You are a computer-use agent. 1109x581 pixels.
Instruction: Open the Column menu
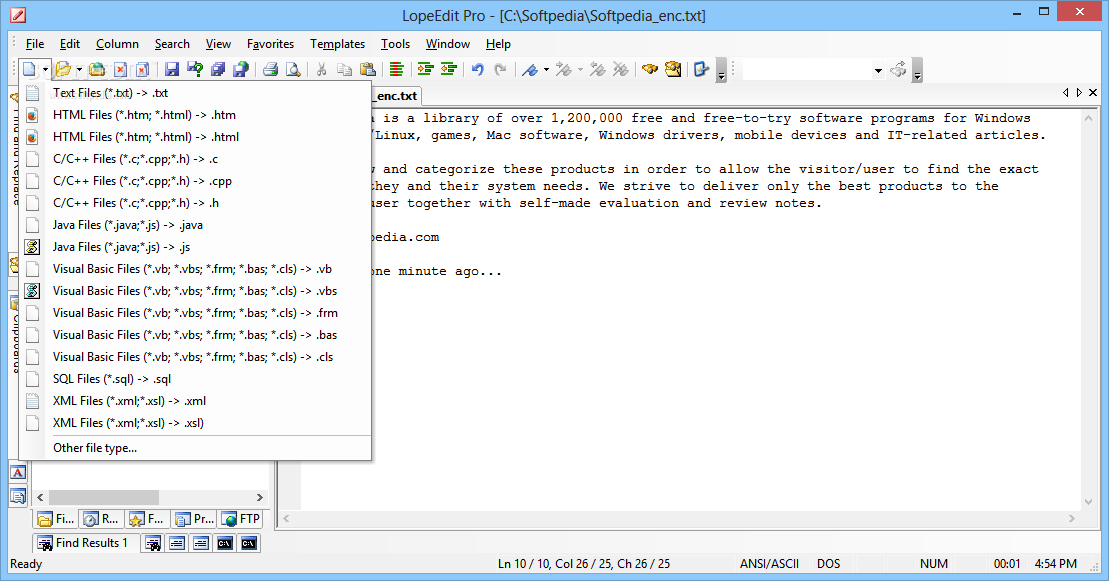tap(117, 44)
